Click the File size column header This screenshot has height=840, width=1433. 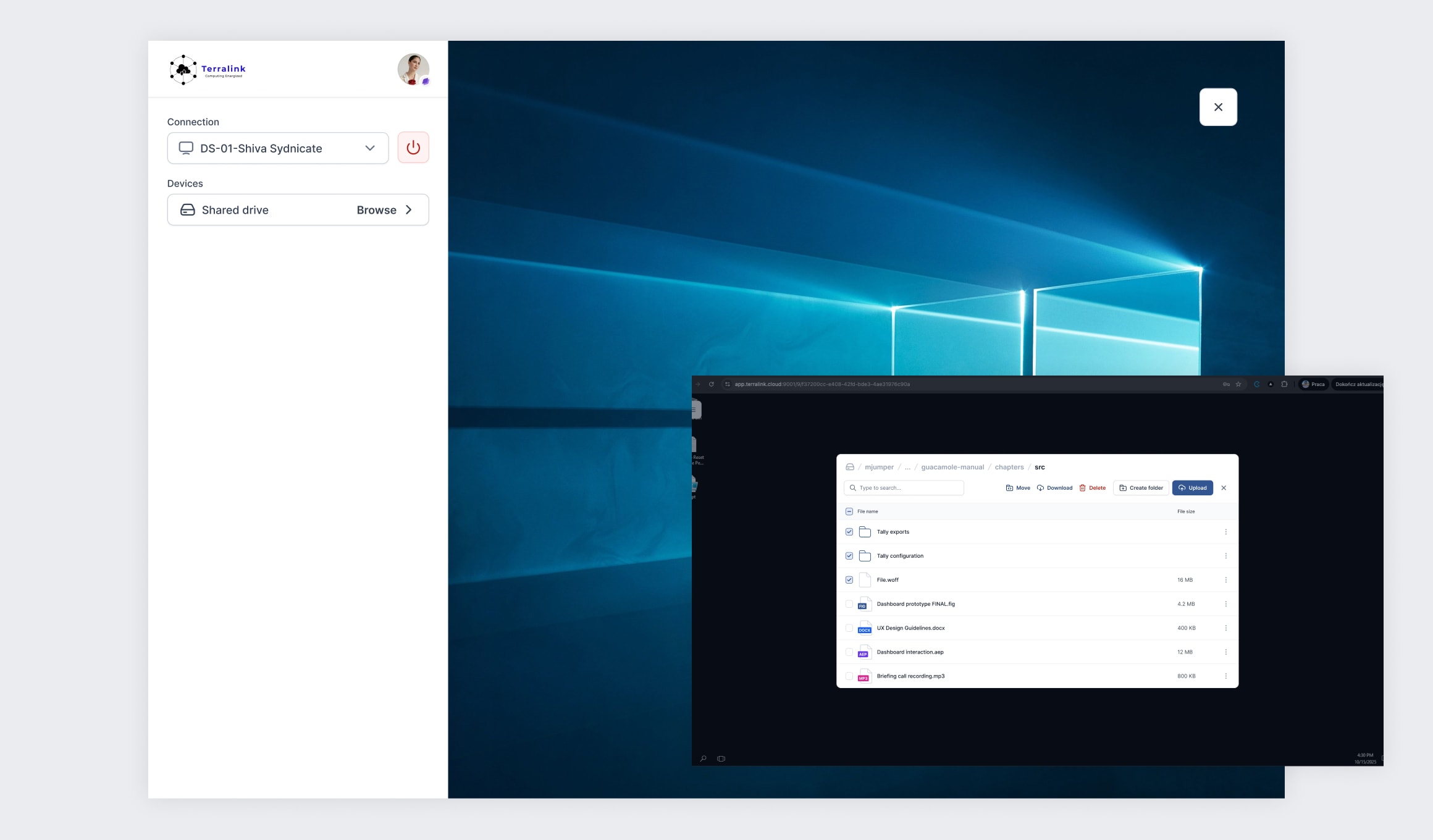click(x=1186, y=511)
